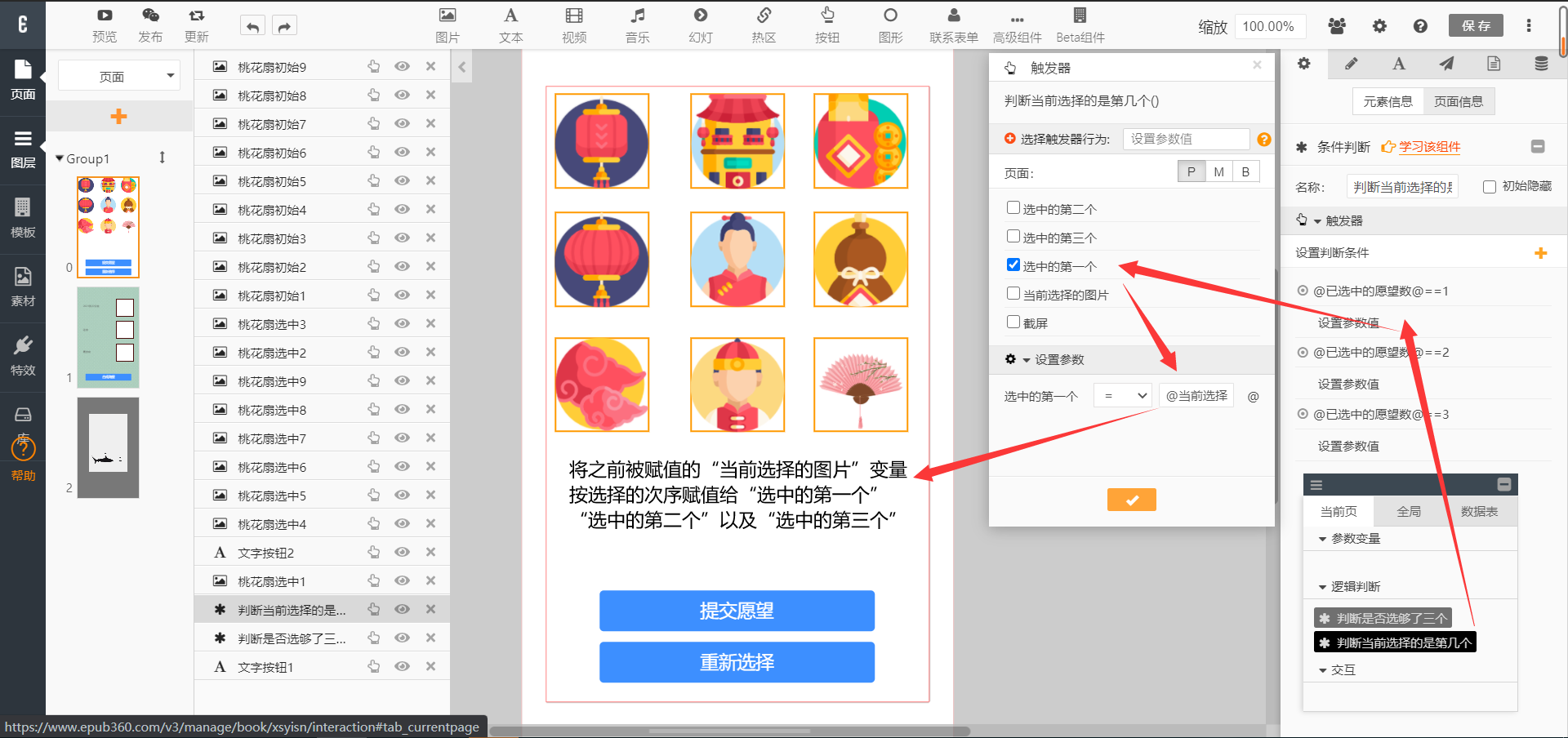
Task: Check the 选中的第二个 checkbox
Action: (1013, 208)
